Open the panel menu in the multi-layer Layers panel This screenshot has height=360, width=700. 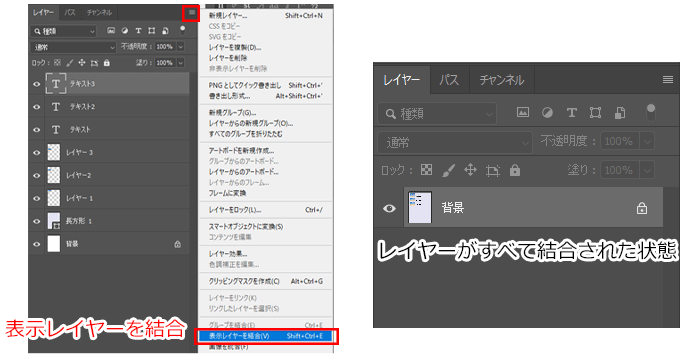(x=192, y=13)
